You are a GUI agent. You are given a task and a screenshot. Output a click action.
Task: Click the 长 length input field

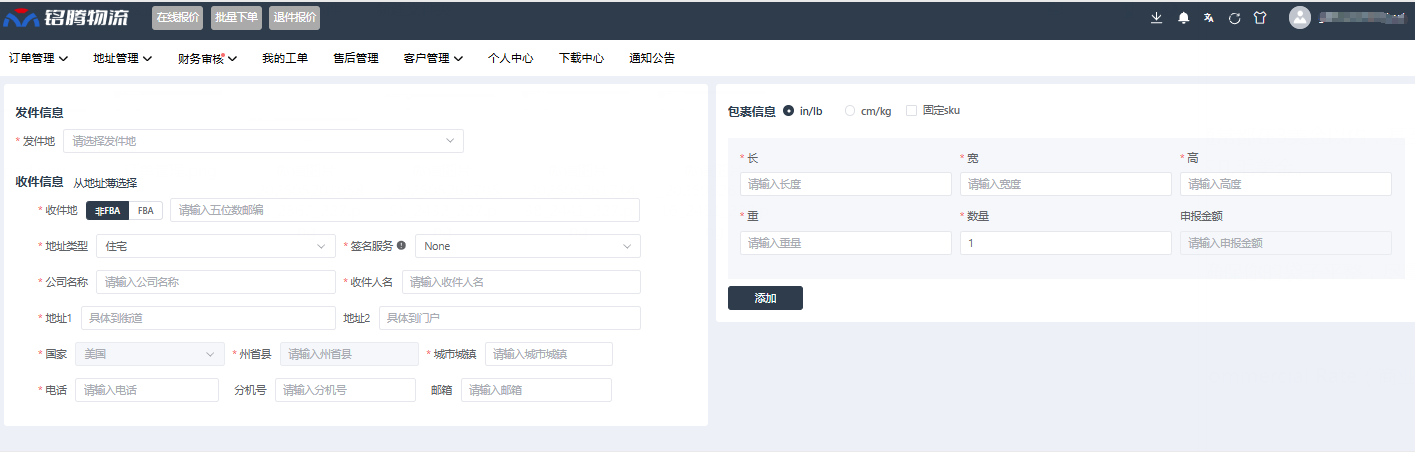pyautogui.click(x=846, y=184)
